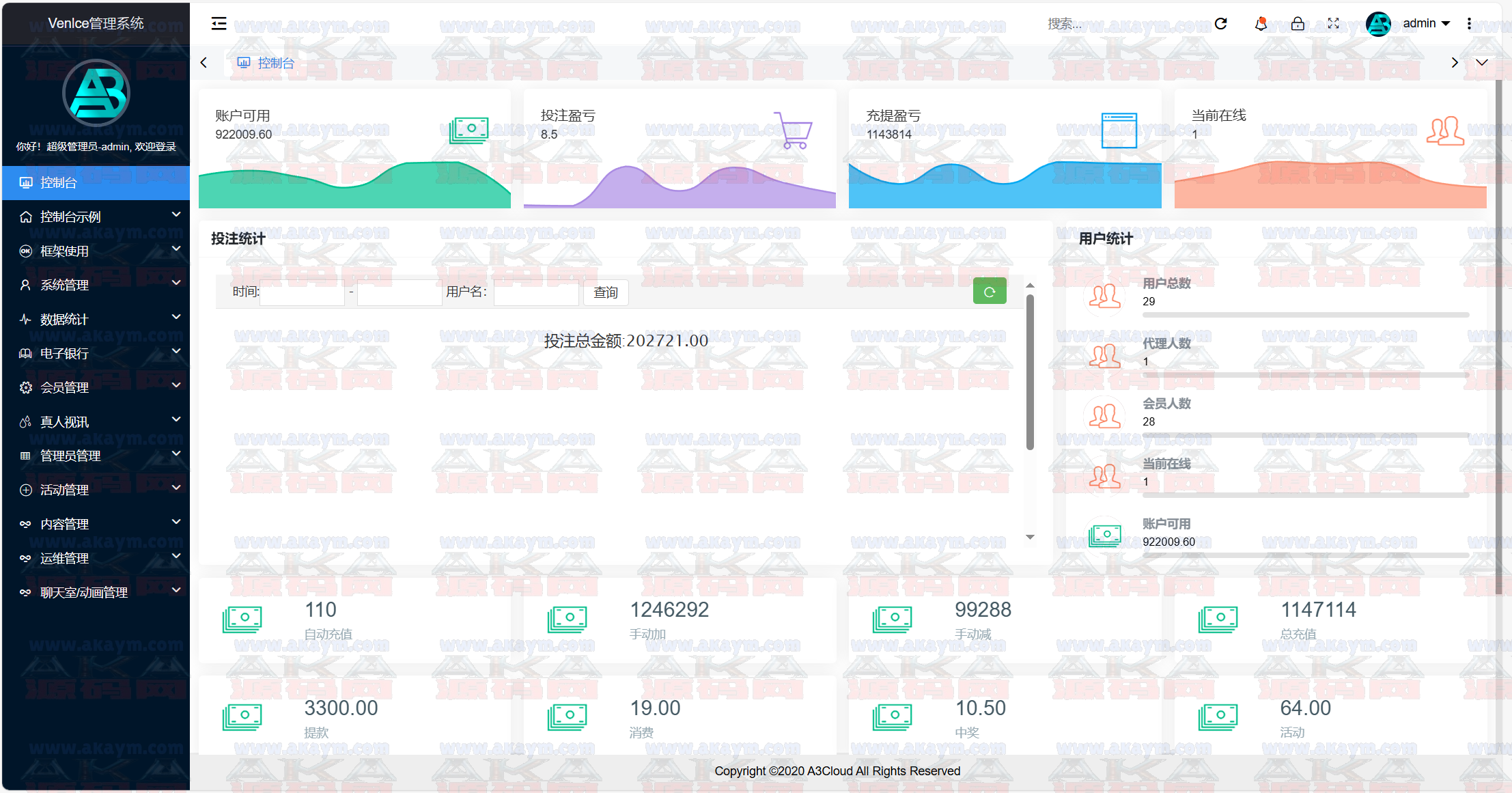Click the 投注统计 panel vertical scrollbar
Screen dimensions: 1512x793
(1030, 372)
